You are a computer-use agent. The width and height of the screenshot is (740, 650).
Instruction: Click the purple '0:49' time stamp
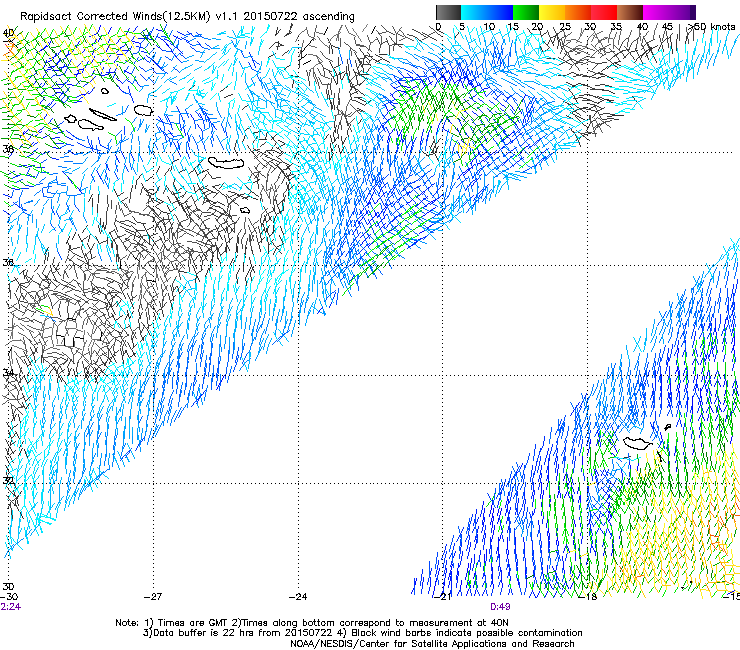pyautogui.click(x=500, y=607)
